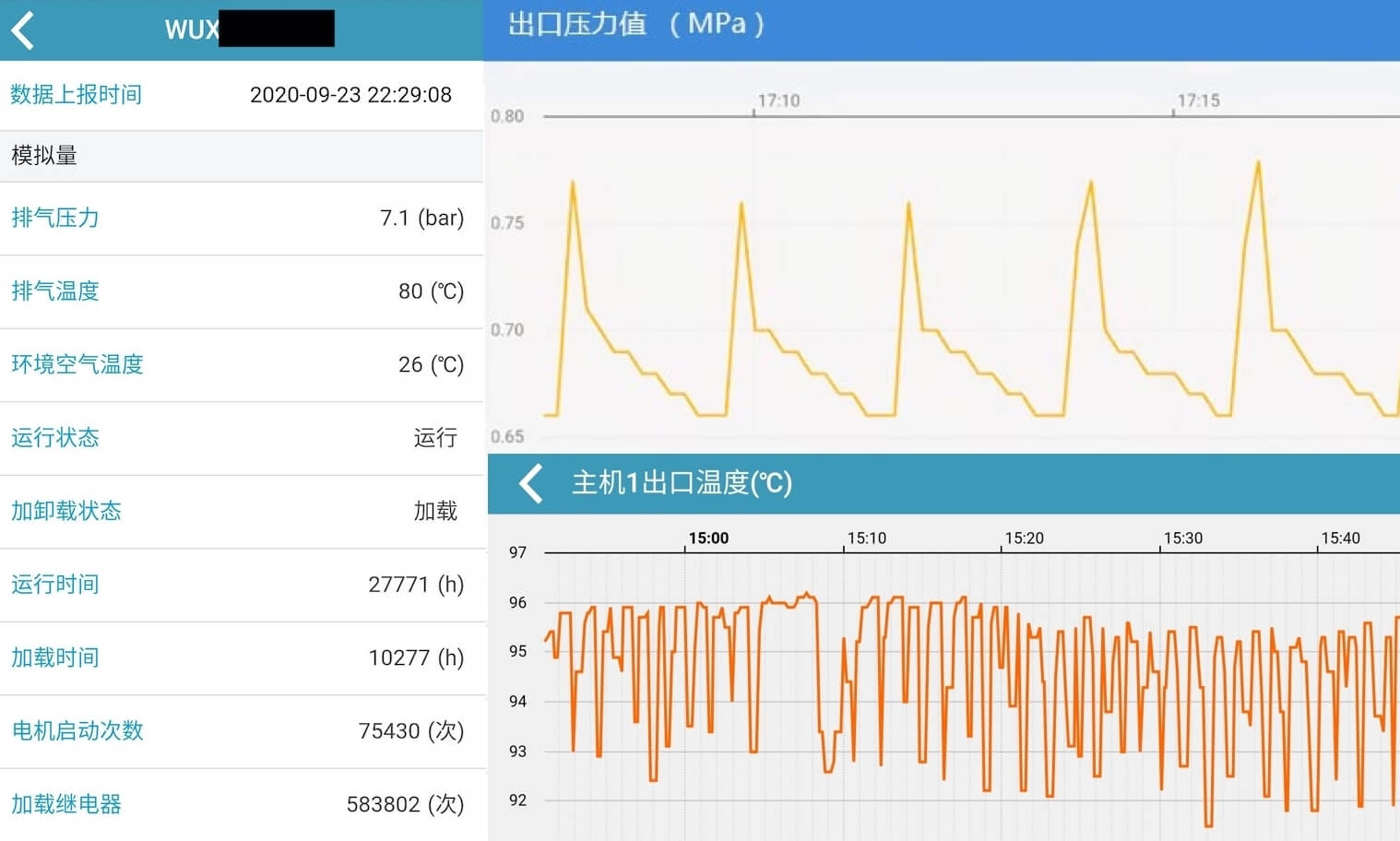Click the 15:00 marker on temperature chart

(708, 539)
